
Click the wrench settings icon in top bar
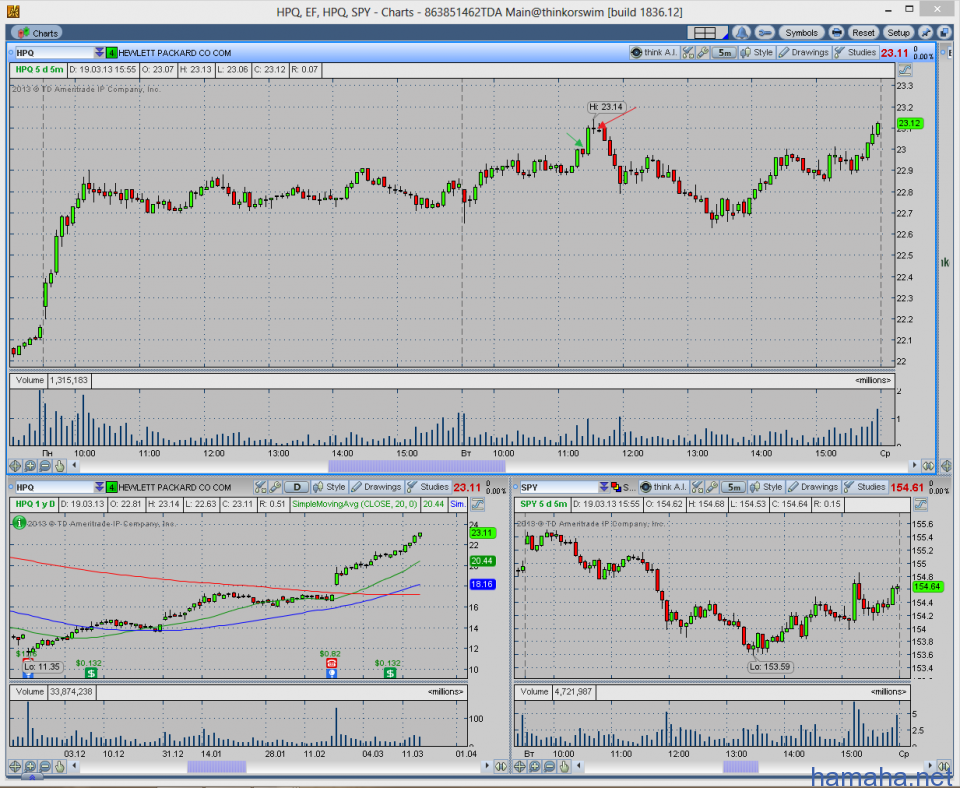[765, 33]
